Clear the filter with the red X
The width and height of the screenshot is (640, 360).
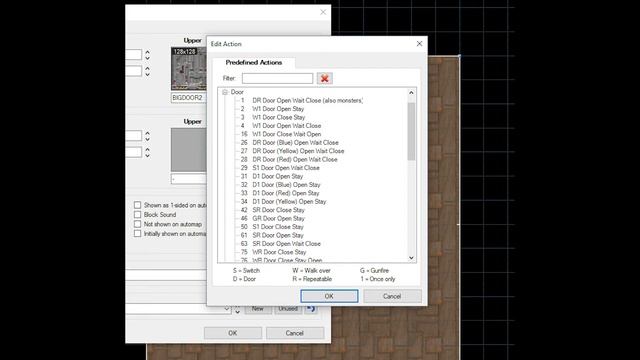pyautogui.click(x=324, y=78)
